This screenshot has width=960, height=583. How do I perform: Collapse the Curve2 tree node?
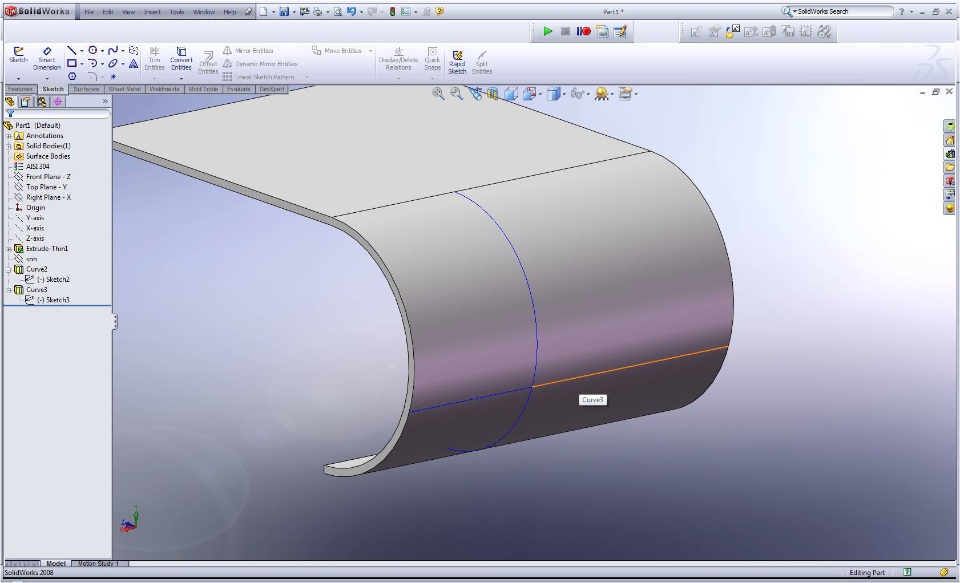click(x=9, y=269)
